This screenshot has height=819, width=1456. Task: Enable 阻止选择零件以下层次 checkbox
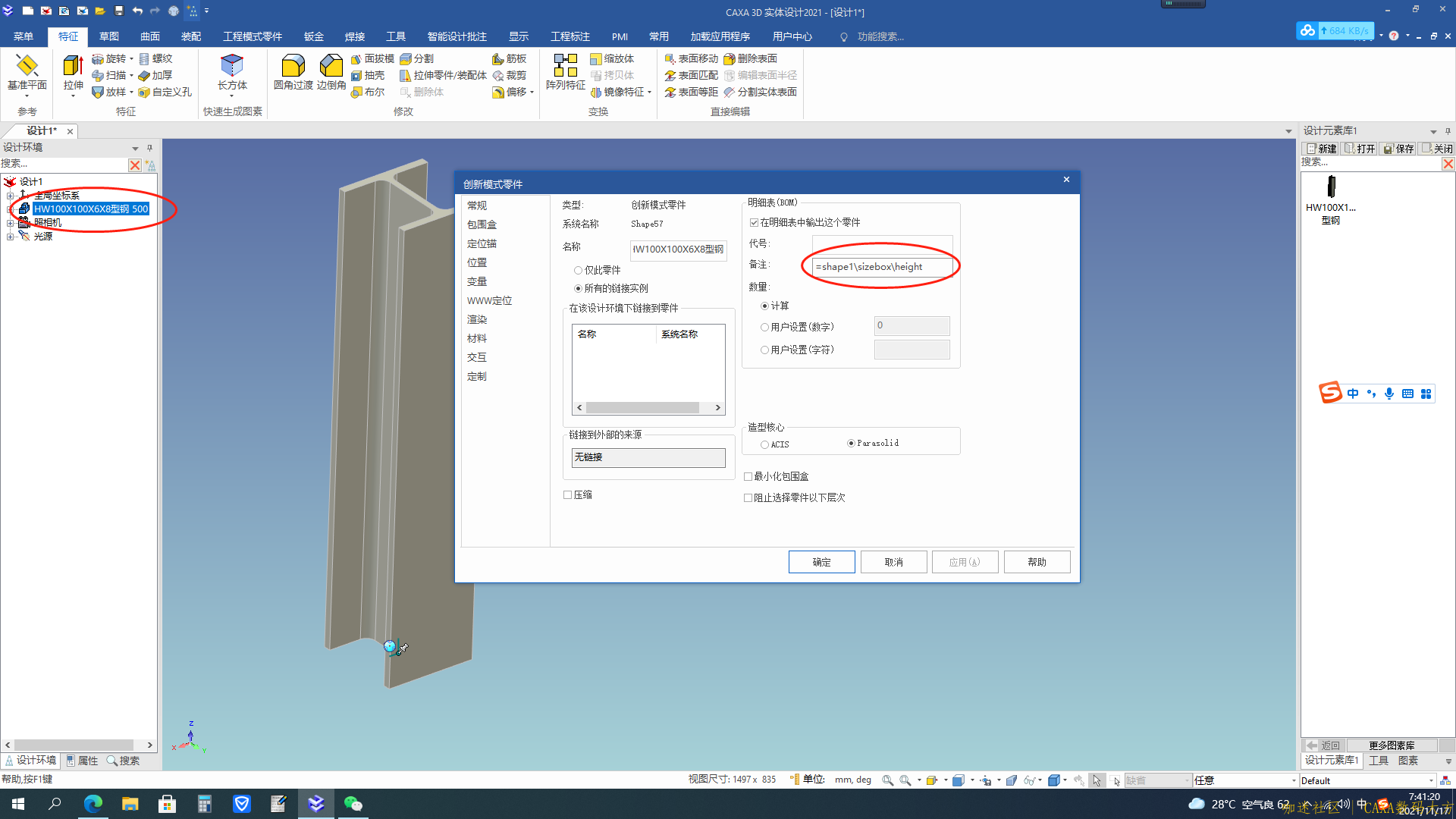point(748,497)
